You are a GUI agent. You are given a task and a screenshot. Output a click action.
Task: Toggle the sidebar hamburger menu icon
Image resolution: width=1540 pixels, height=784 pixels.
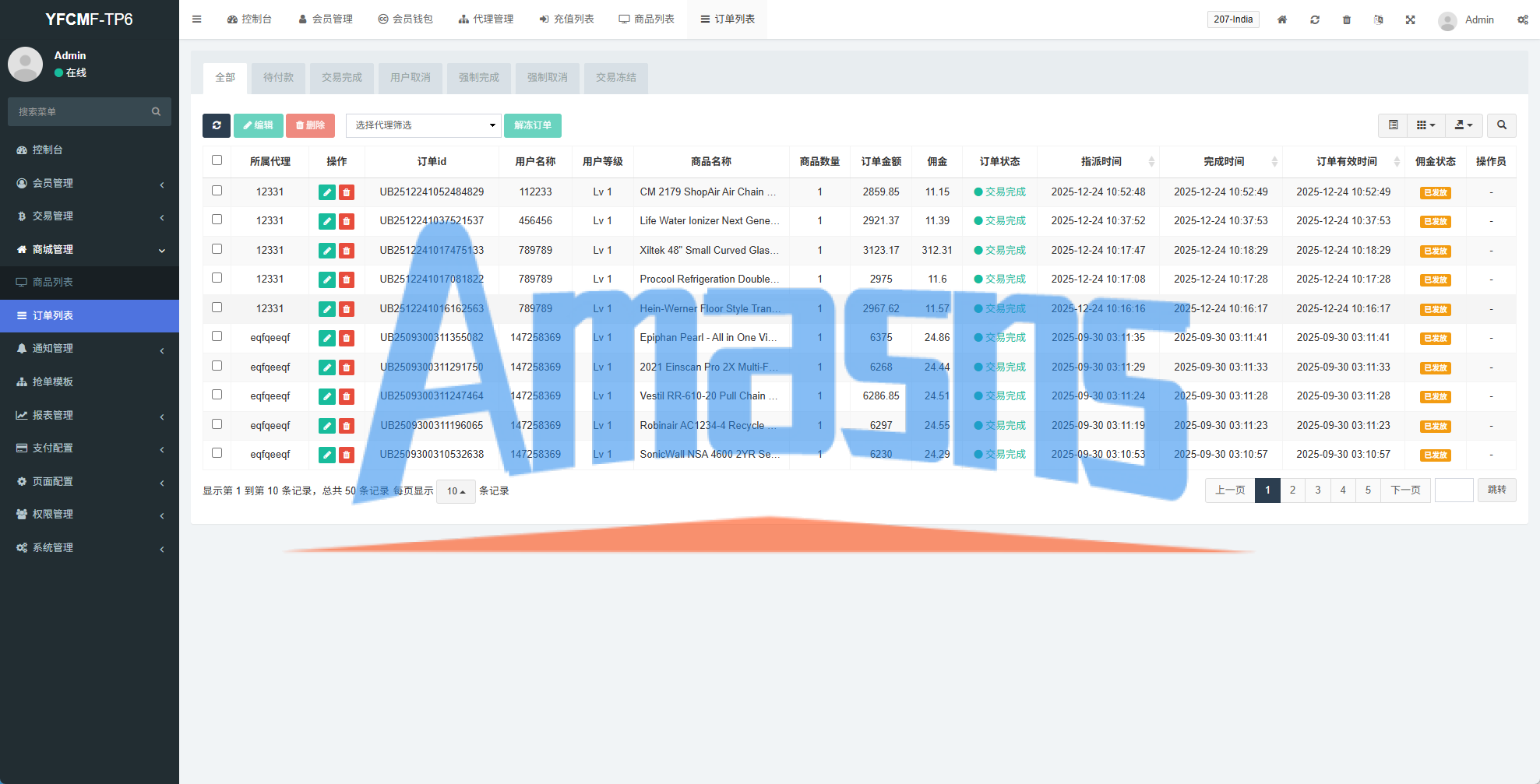click(x=197, y=19)
